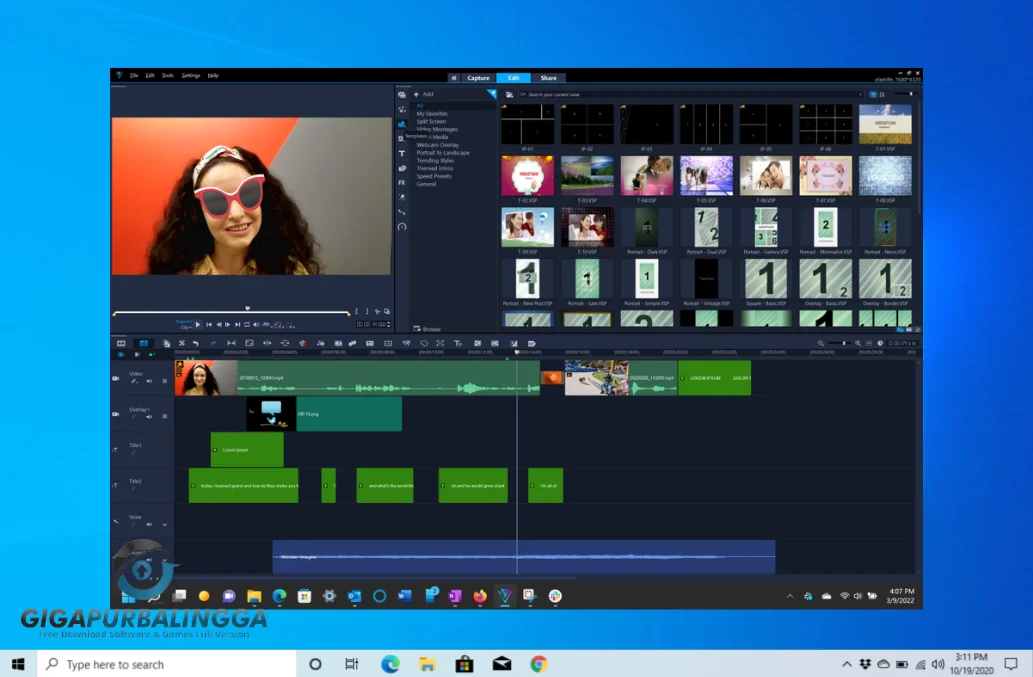The width and height of the screenshot is (1033, 677).
Task: Switch to Storyboard view in the timeline toolbar
Action: coord(121,343)
